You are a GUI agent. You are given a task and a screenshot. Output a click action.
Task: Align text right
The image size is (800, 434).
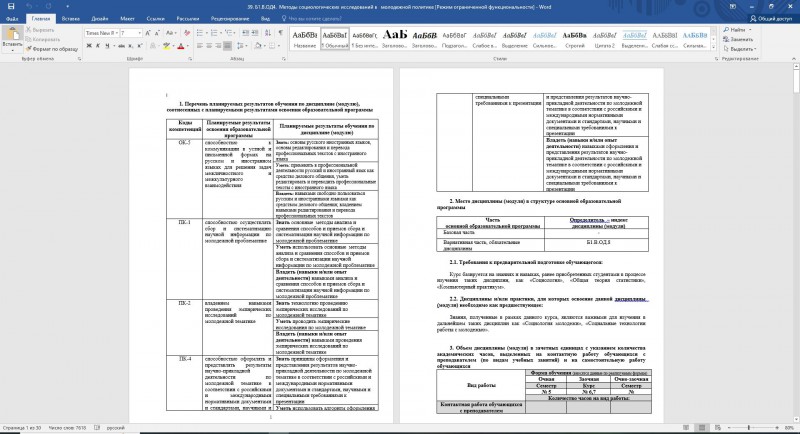pyautogui.click(x=218, y=46)
